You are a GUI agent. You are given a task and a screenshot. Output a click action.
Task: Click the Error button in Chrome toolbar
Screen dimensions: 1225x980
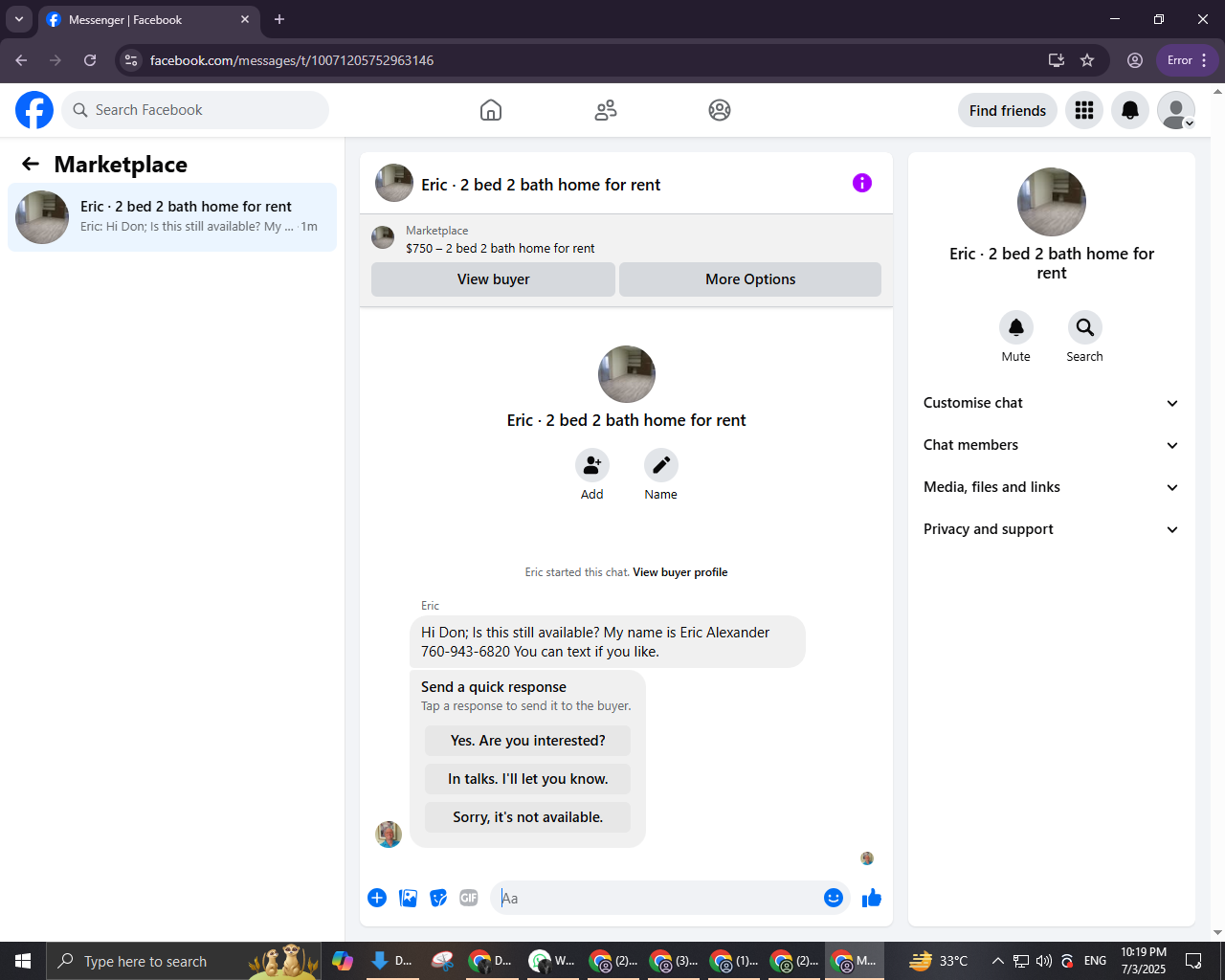pos(1188,60)
